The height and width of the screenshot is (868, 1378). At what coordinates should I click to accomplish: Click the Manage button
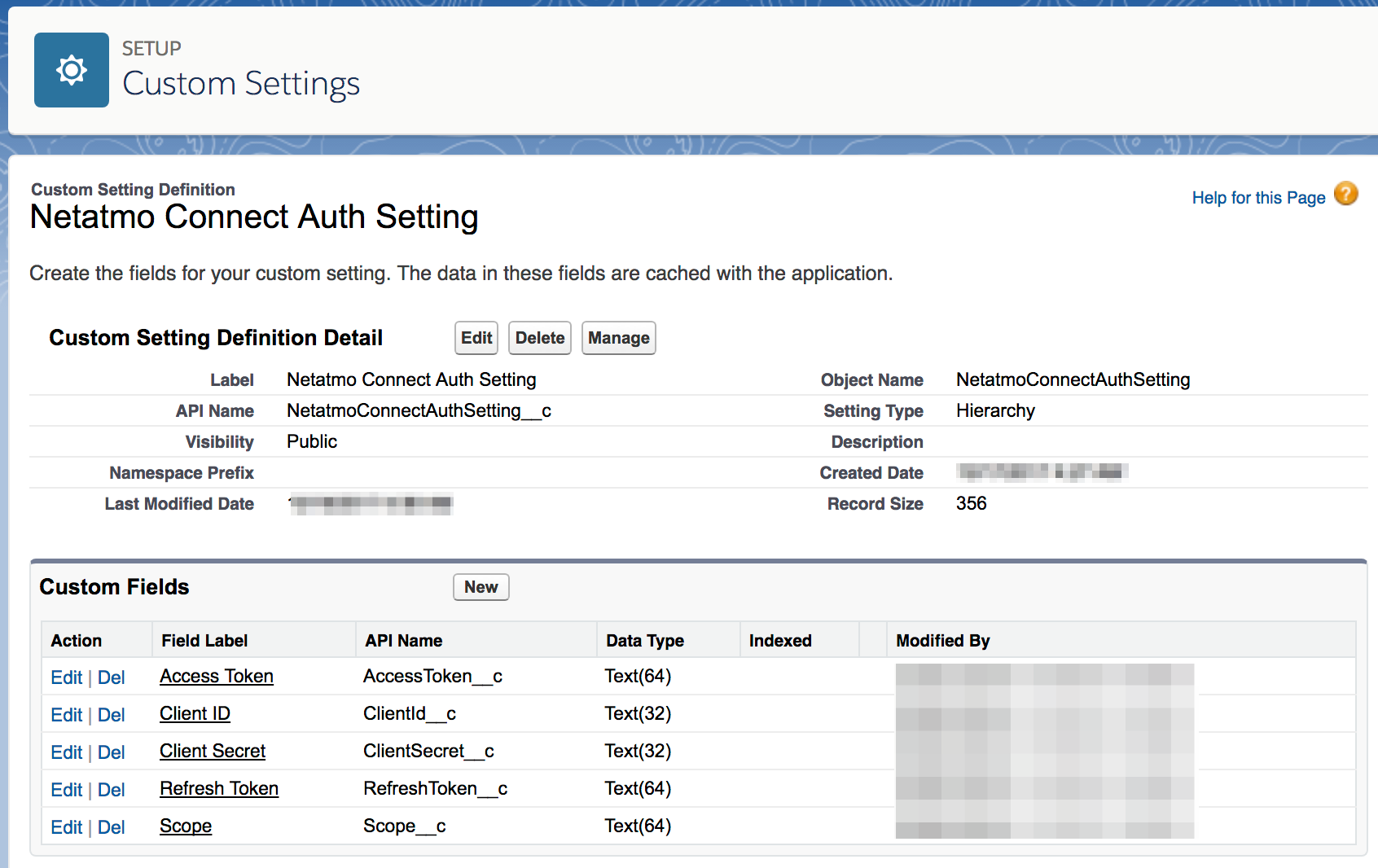click(x=619, y=338)
